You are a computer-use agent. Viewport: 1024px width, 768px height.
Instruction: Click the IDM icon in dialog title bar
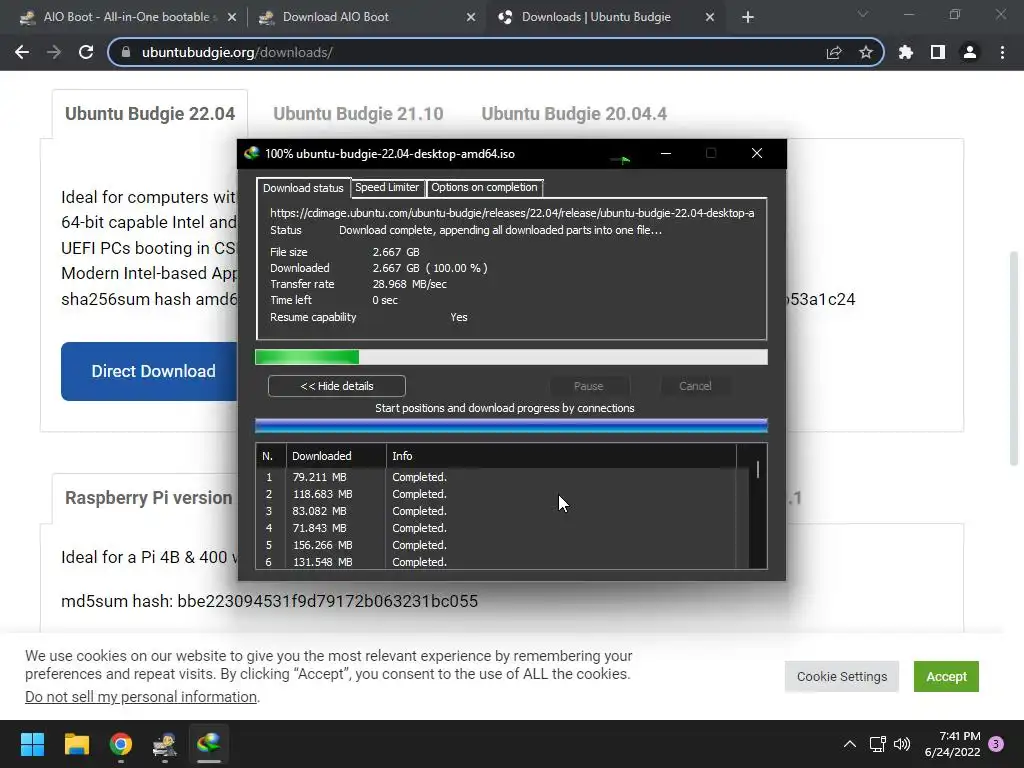(x=251, y=153)
